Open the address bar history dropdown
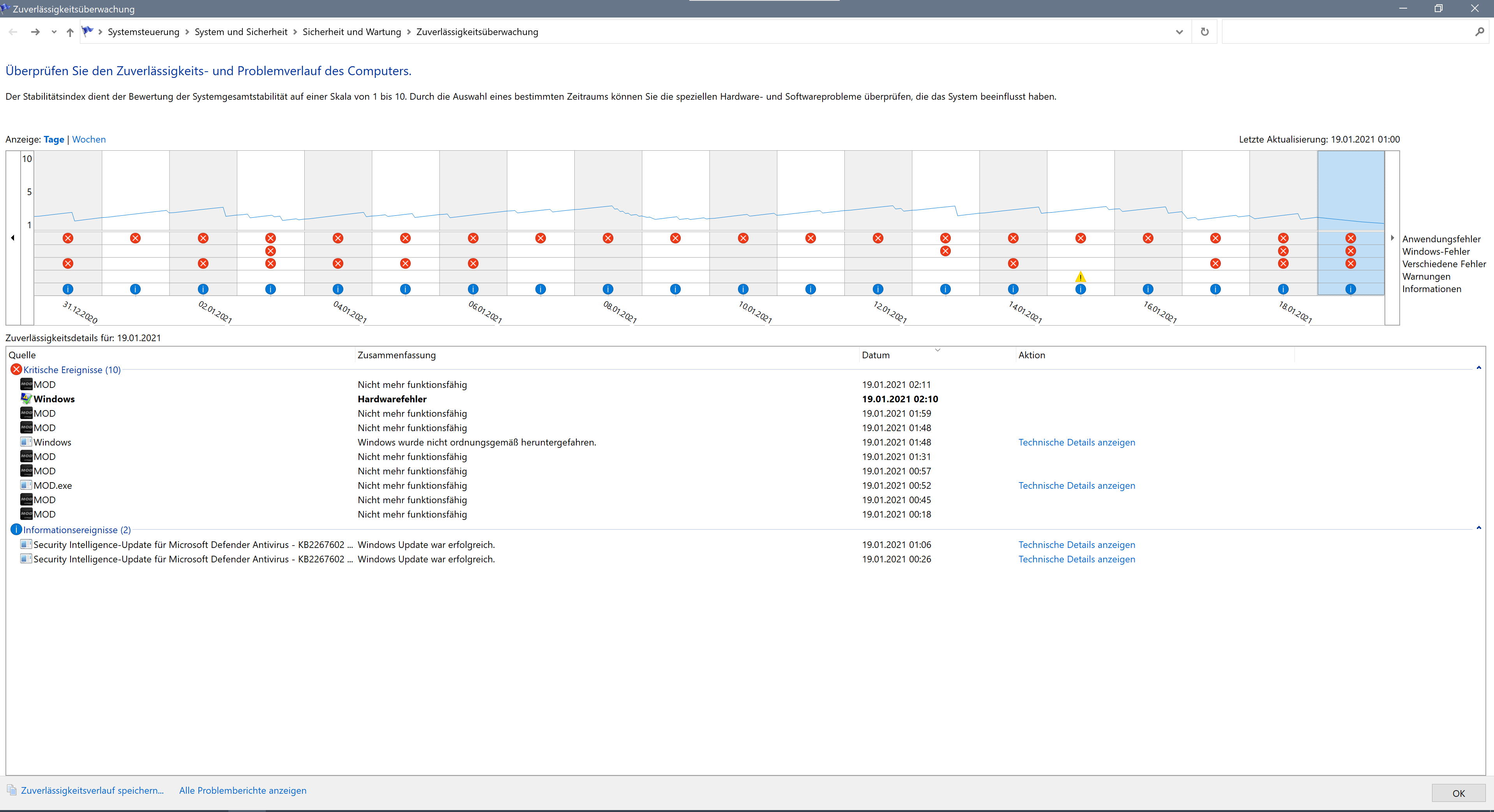Screen dimensions: 1494x812 click(x=1179, y=32)
